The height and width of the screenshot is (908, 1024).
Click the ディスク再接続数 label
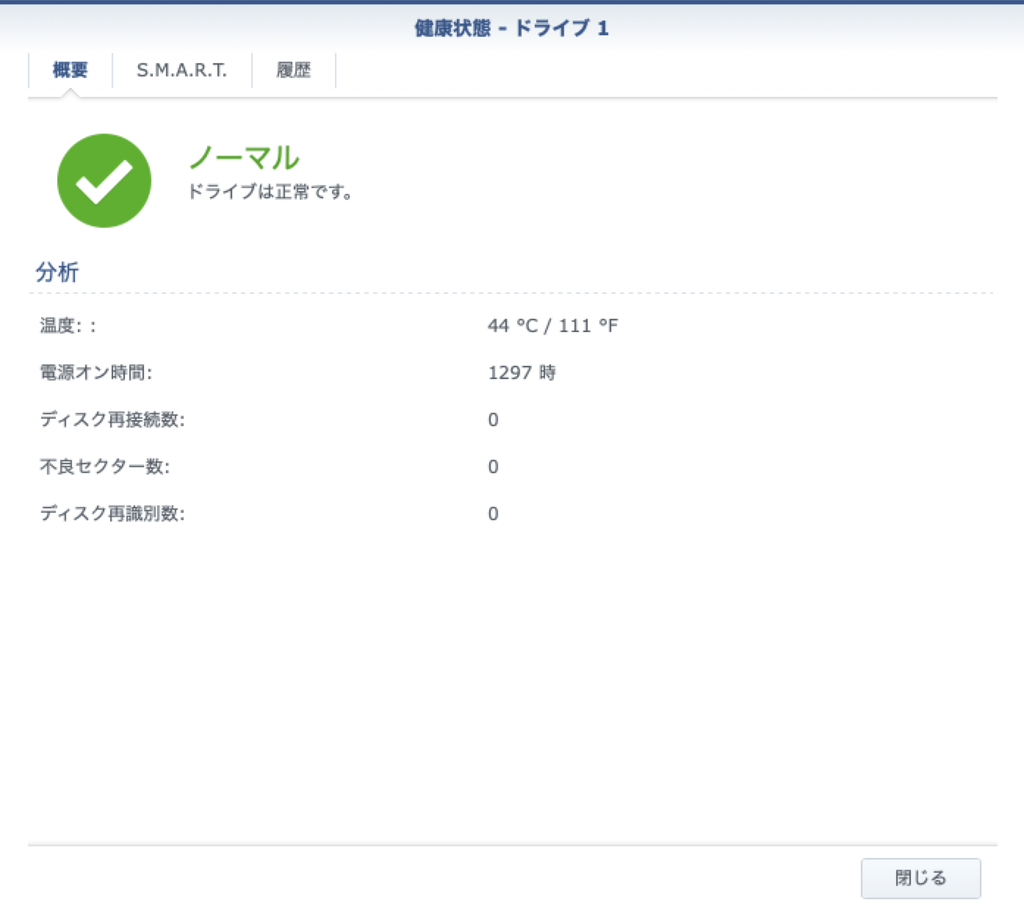click(112, 420)
